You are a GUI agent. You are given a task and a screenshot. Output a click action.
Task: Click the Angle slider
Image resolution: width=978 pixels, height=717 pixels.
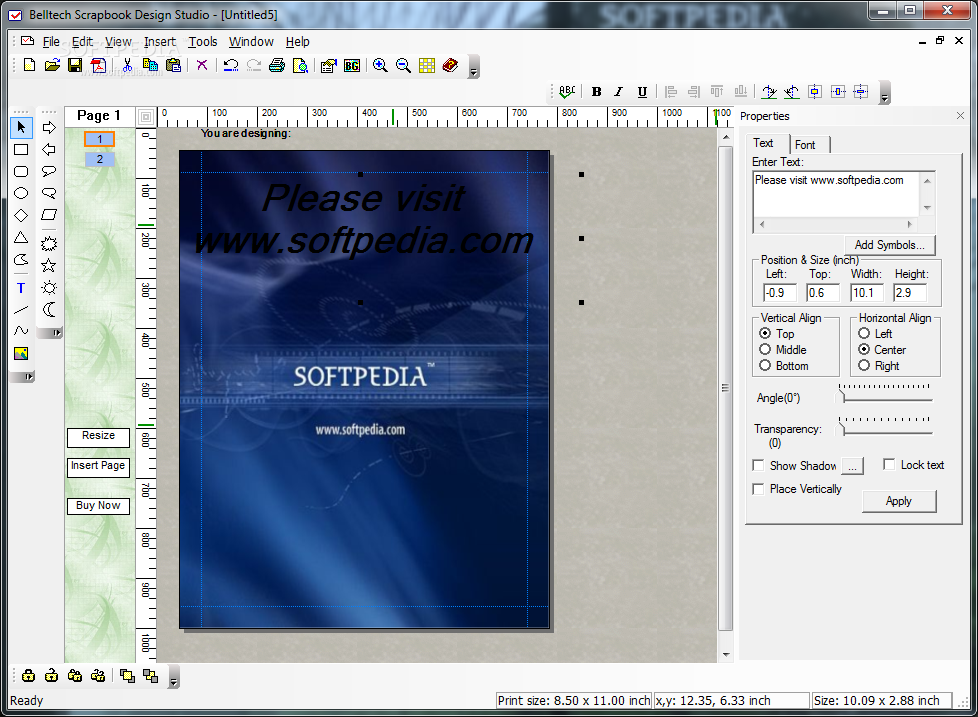click(x=885, y=393)
